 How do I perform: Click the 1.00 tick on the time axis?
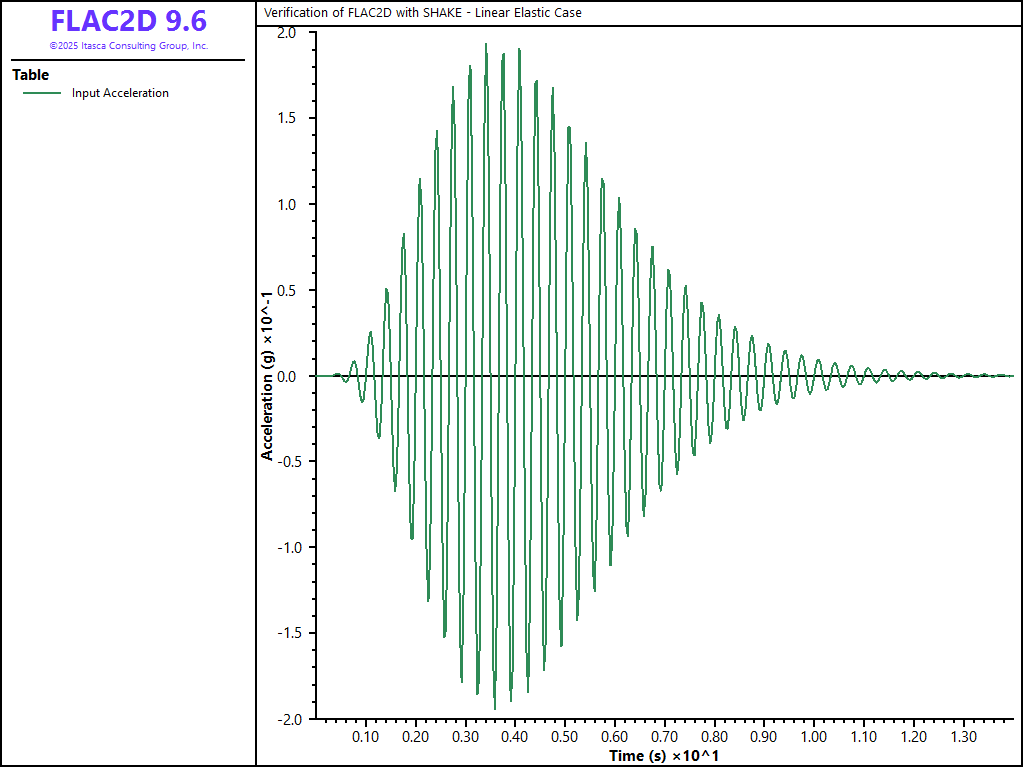coord(815,736)
